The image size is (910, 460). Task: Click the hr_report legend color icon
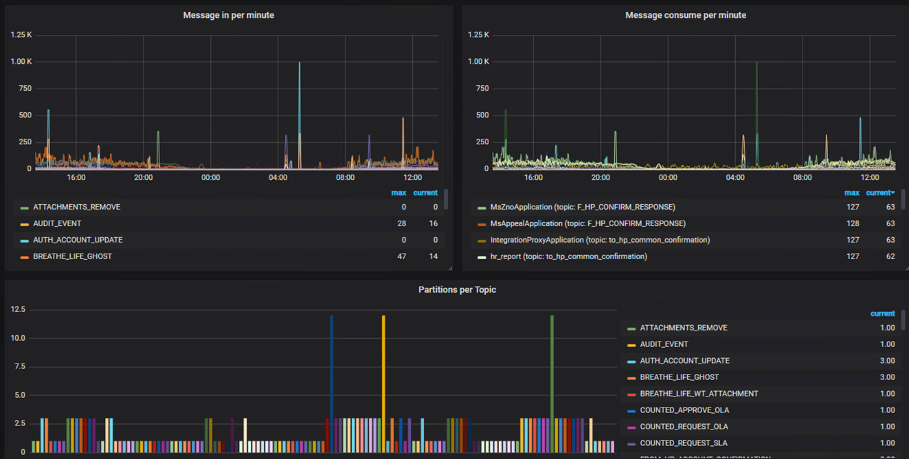(x=483, y=257)
